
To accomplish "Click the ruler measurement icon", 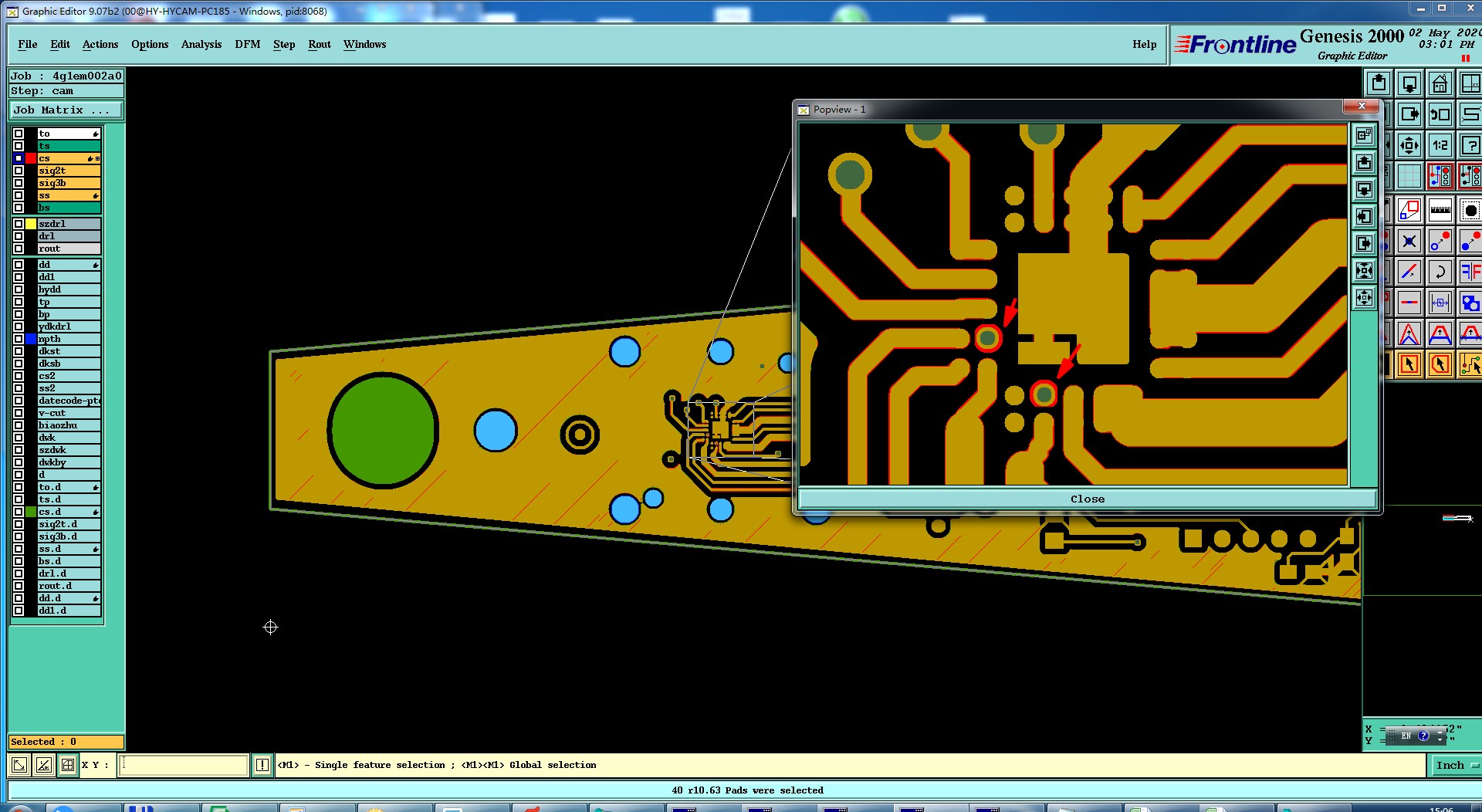I will pyautogui.click(x=1440, y=209).
